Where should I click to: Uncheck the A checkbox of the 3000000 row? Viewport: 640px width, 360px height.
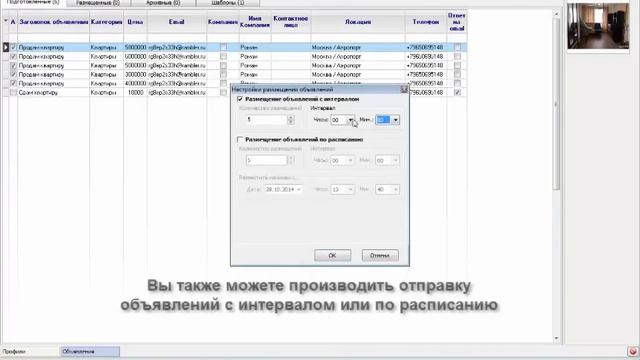pos(13,74)
